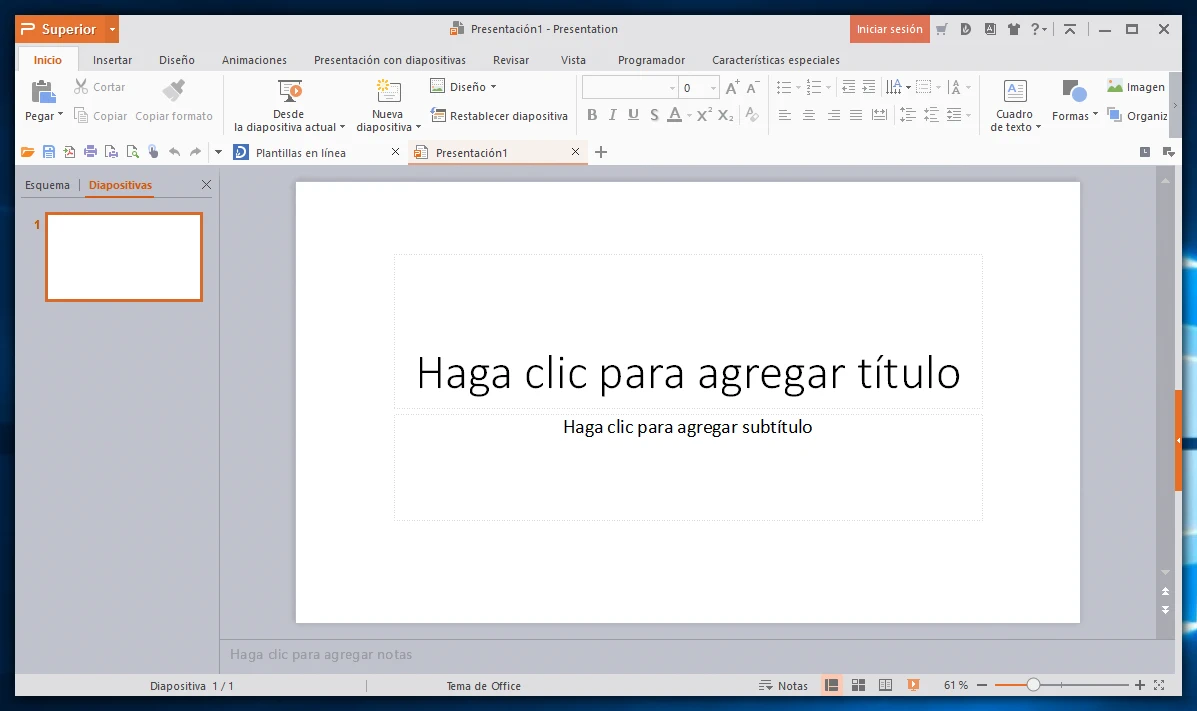Image resolution: width=1197 pixels, height=711 pixels.
Task: Insert a Cuadro de texto
Action: [x=1015, y=93]
